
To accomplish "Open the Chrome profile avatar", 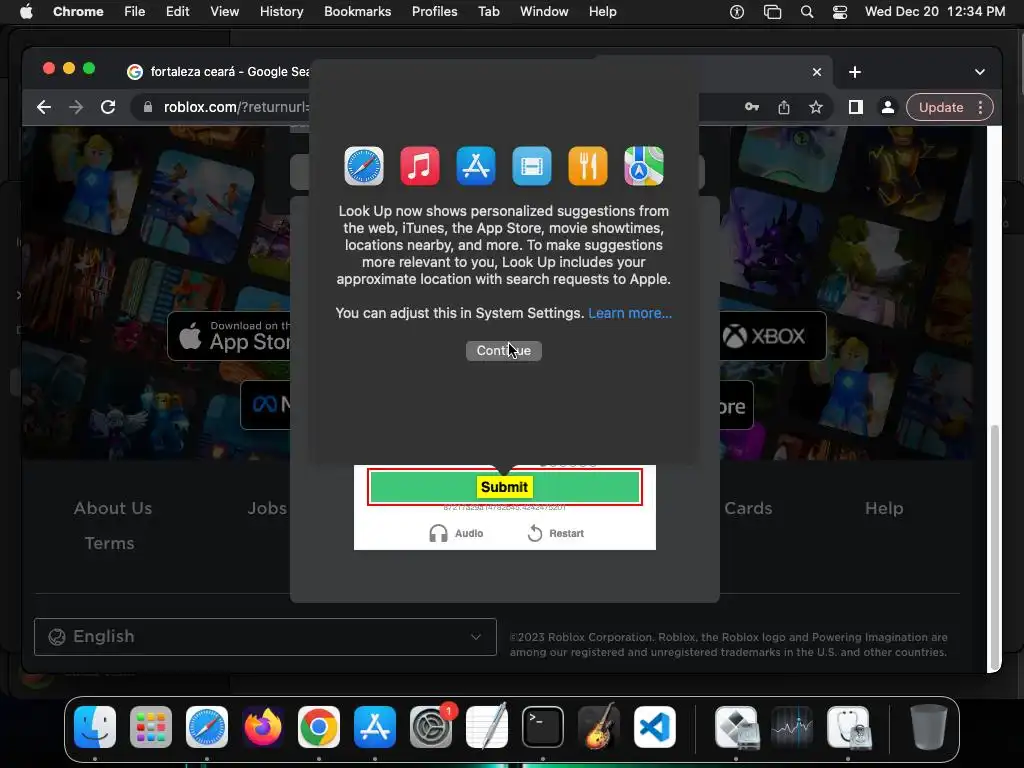I will click(x=888, y=107).
